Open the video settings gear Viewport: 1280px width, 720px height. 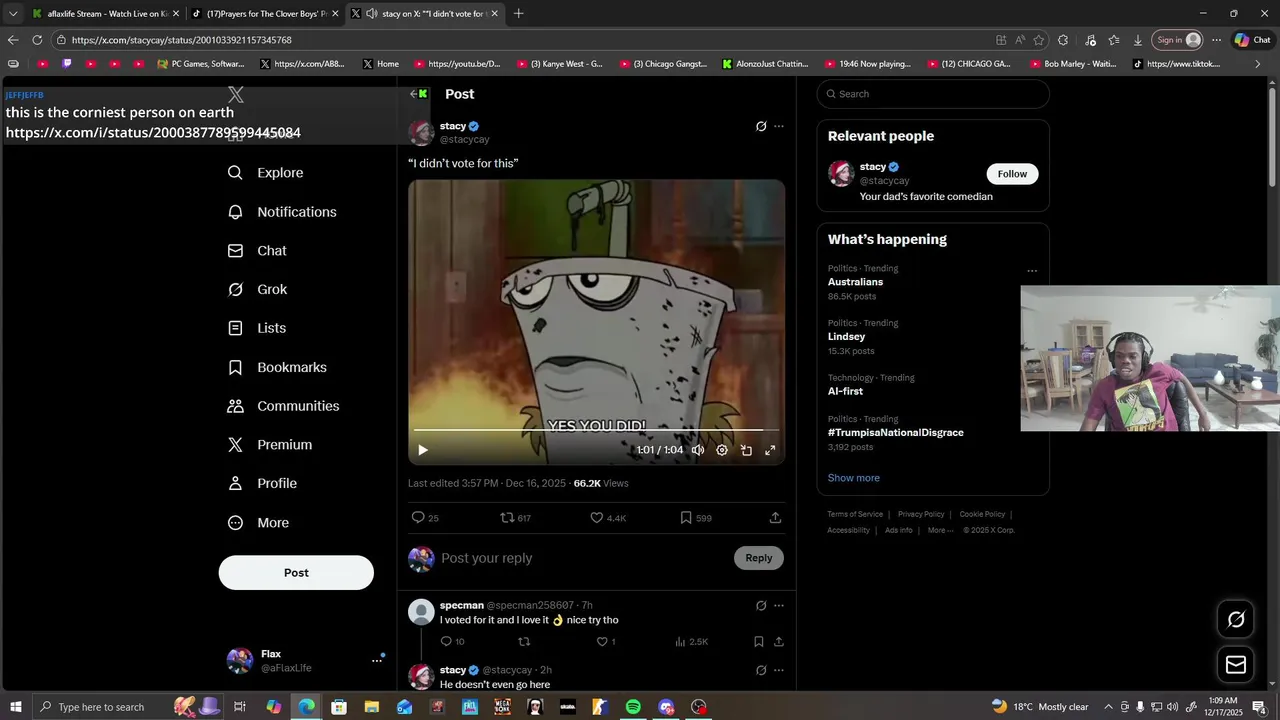[x=722, y=450]
